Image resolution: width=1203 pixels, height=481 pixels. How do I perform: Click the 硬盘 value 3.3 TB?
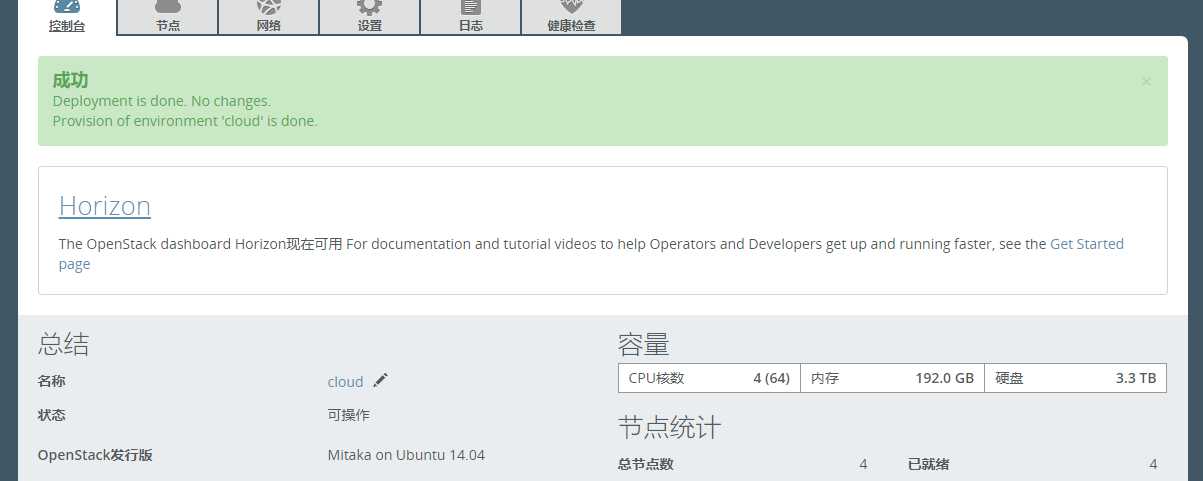click(x=1136, y=379)
